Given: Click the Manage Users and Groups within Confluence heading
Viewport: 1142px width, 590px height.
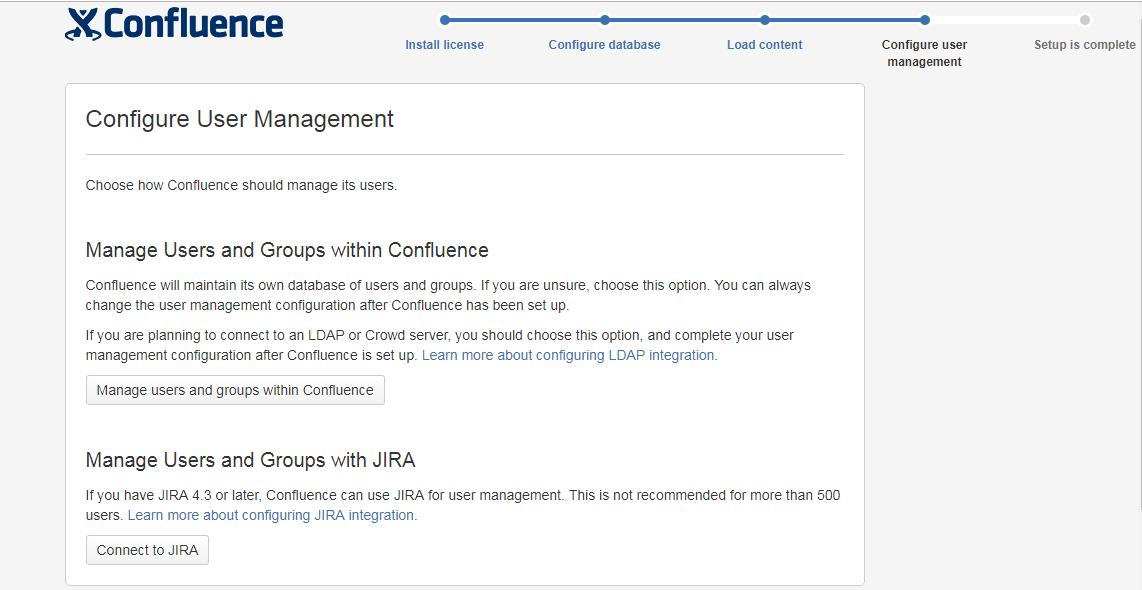Looking at the screenshot, I should tap(287, 250).
